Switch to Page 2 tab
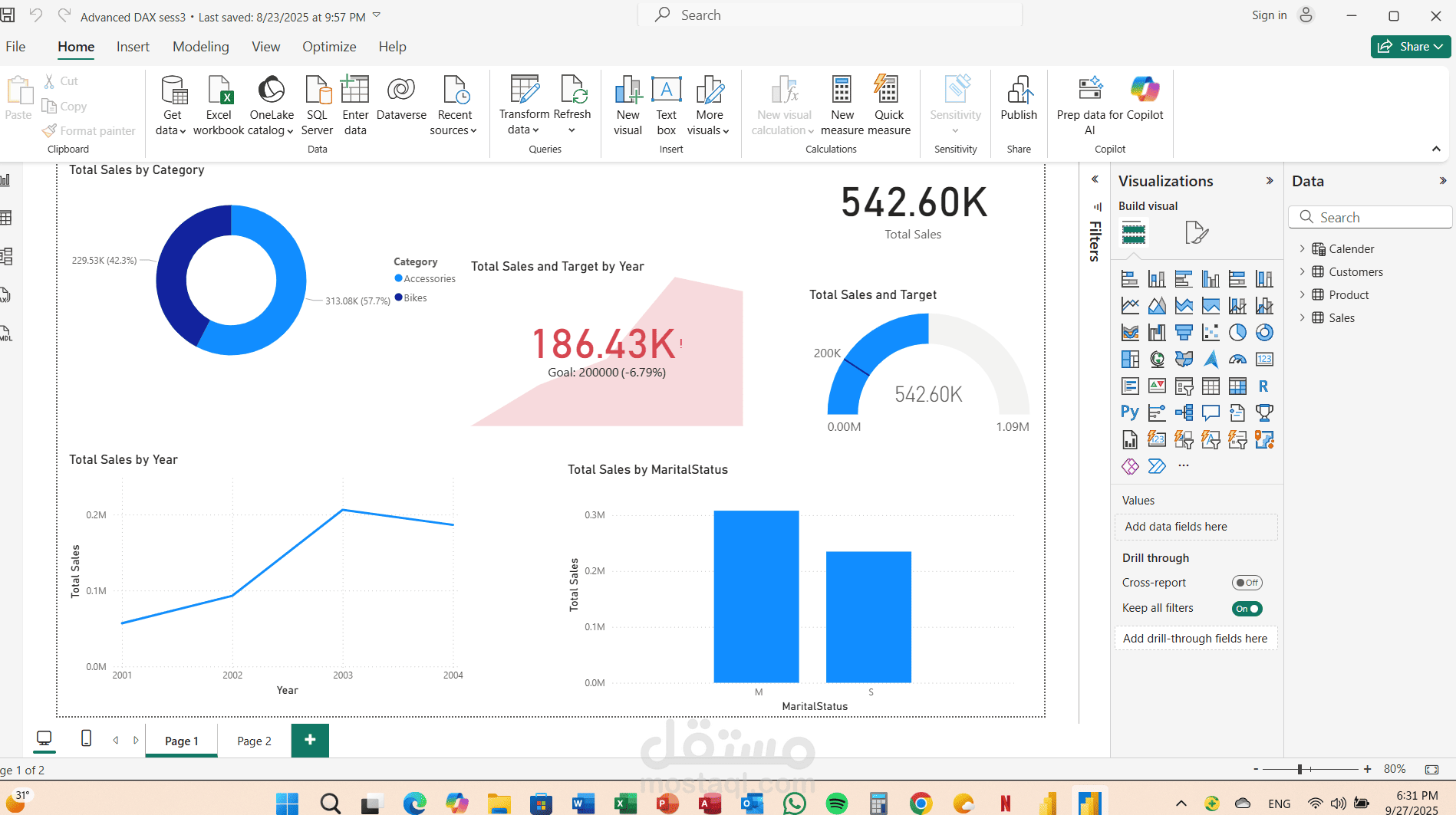 (x=254, y=741)
